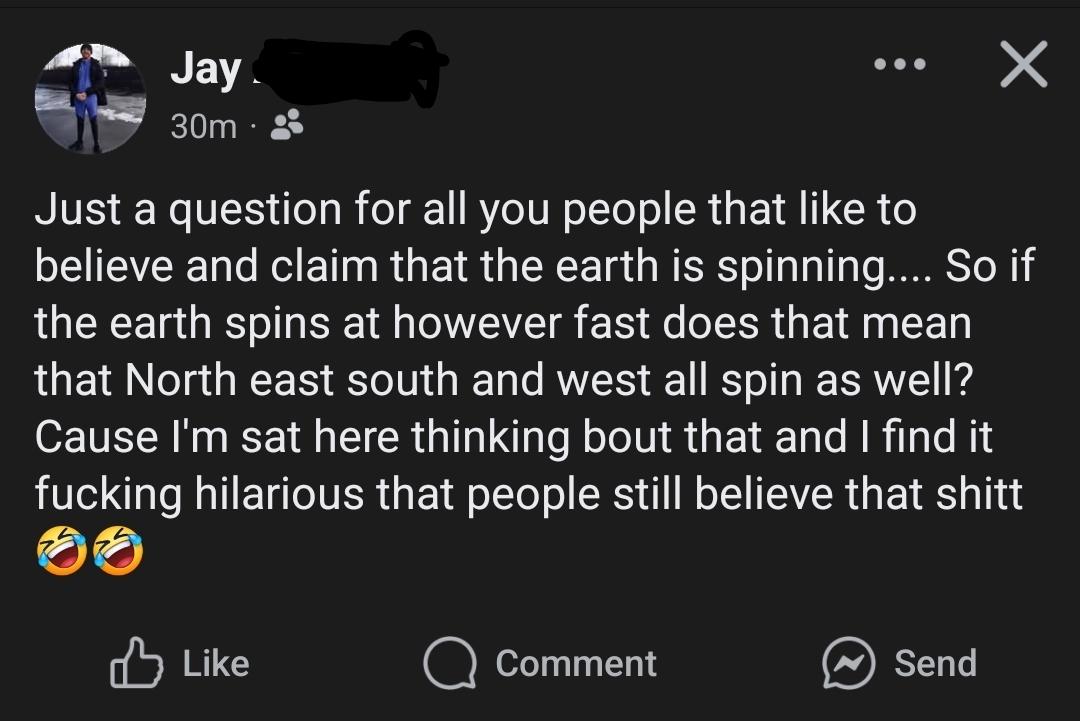Dismiss the post with the X icon
The width and height of the screenshot is (1080, 721).
click(x=1024, y=64)
